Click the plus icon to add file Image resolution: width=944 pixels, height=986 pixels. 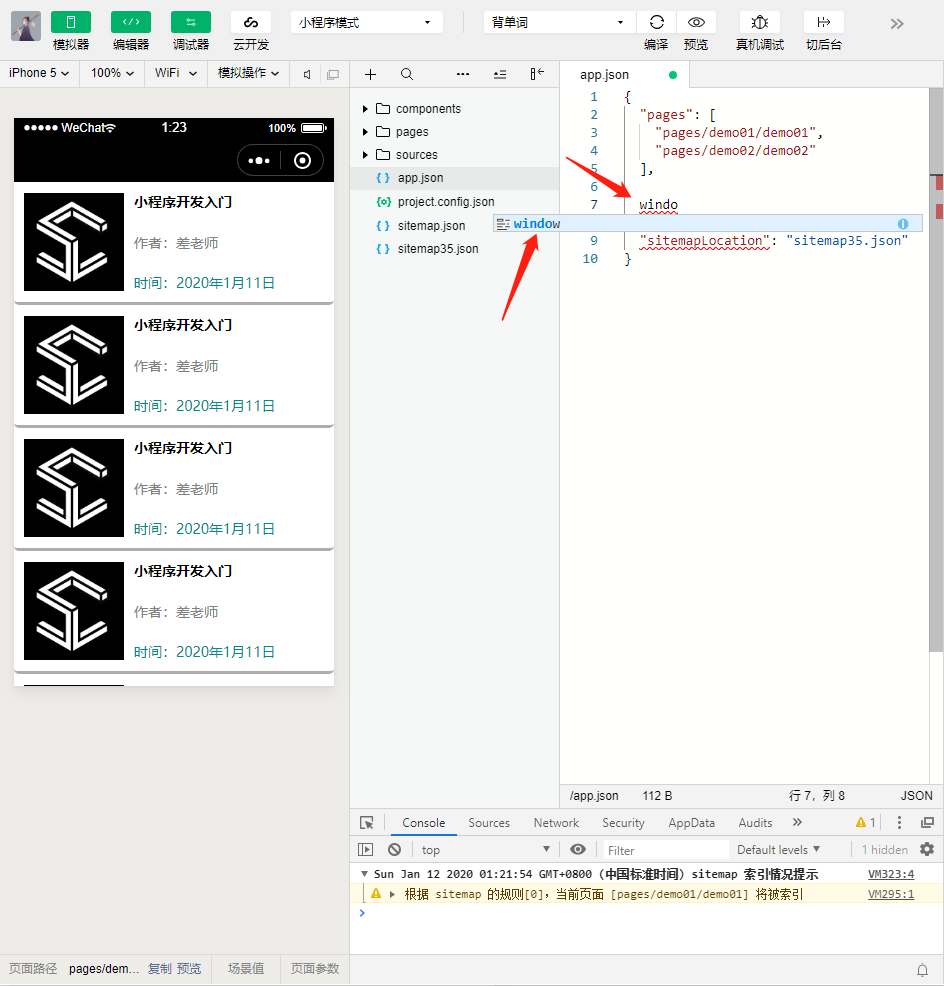tap(370, 74)
